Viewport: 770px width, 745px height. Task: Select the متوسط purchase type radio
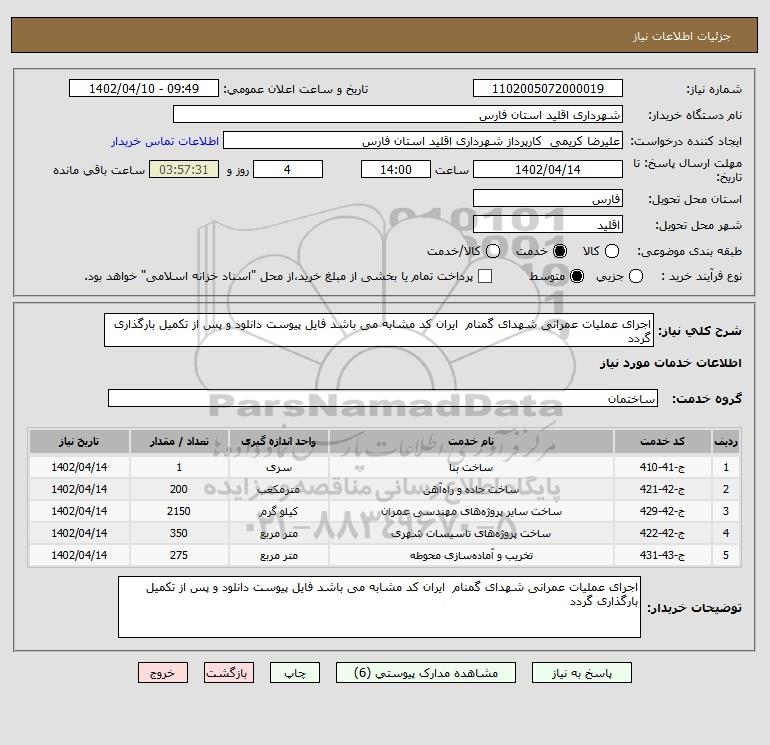(577, 276)
